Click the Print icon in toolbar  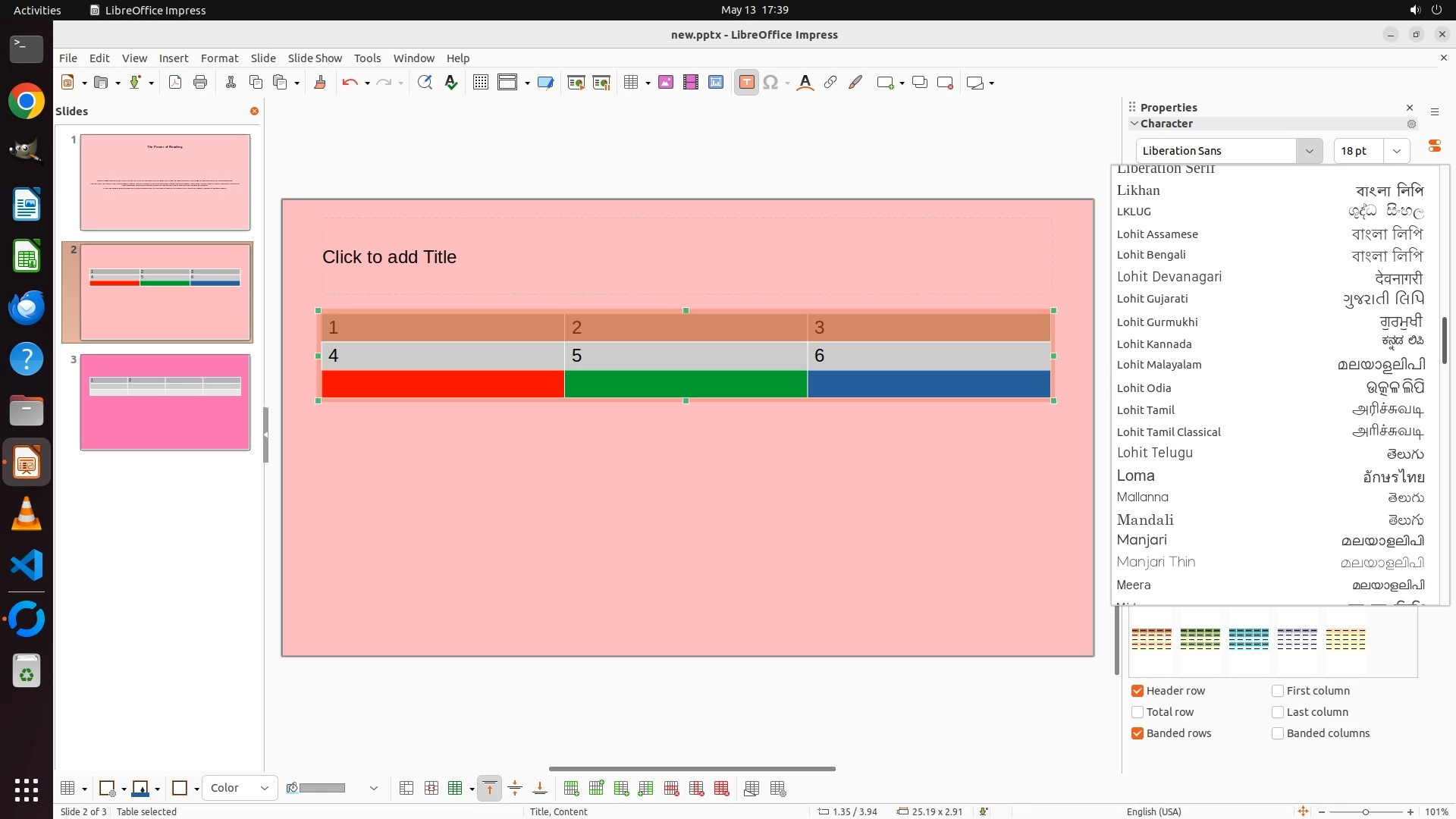(200, 83)
